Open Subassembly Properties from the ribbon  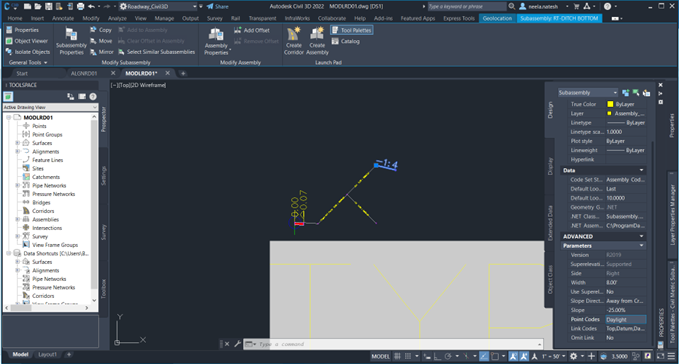71,41
